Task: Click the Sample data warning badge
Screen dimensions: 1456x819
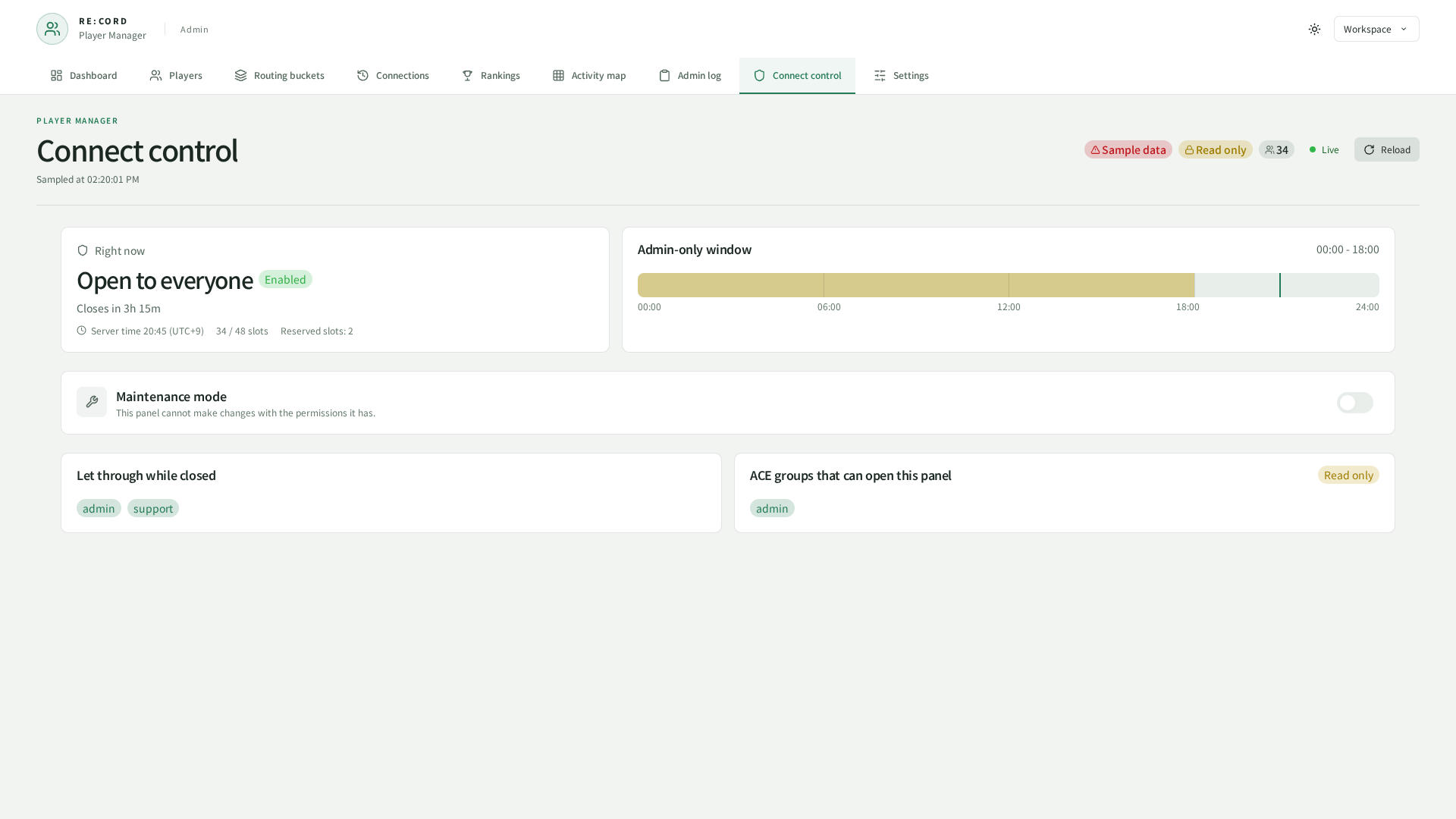Action: pos(1128,149)
